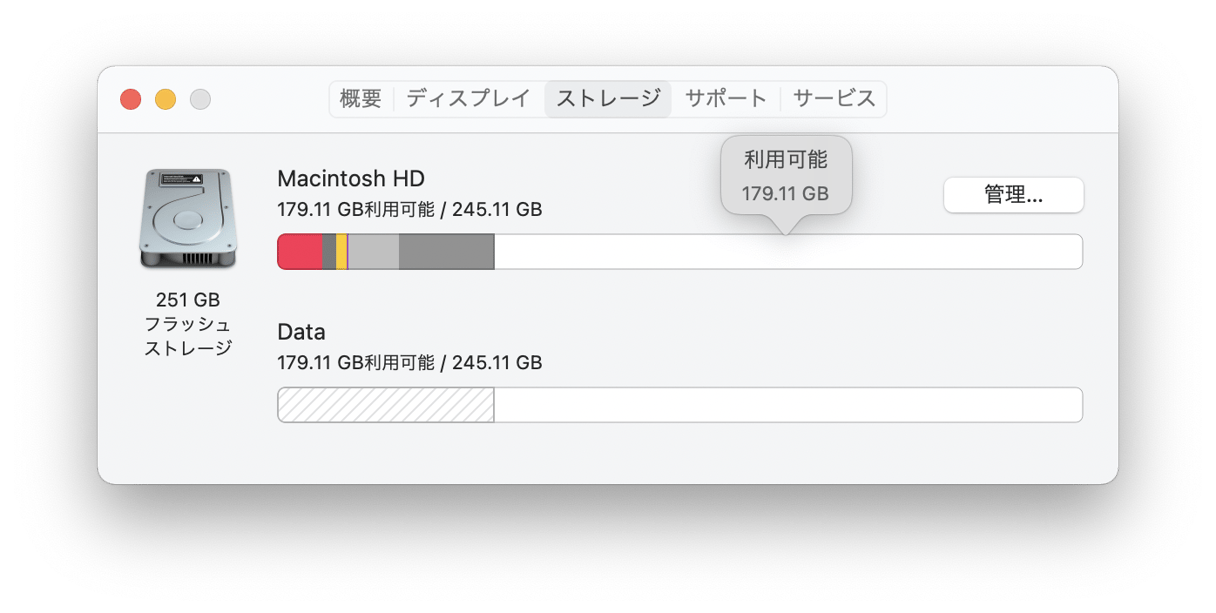This screenshot has height=613, width=1216.
Task: Click the gray zoom window button
Action: [x=201, y=99]
